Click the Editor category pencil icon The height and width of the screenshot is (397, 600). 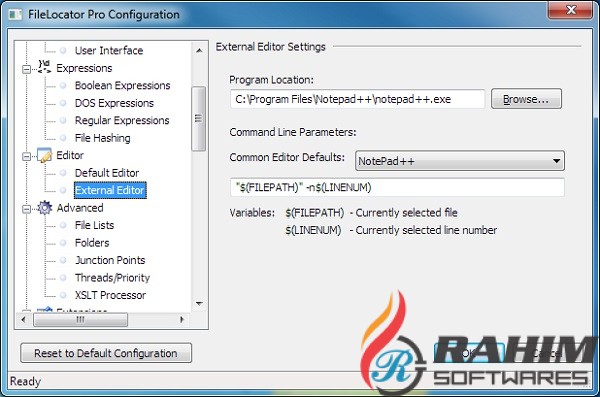coord(44,155)
